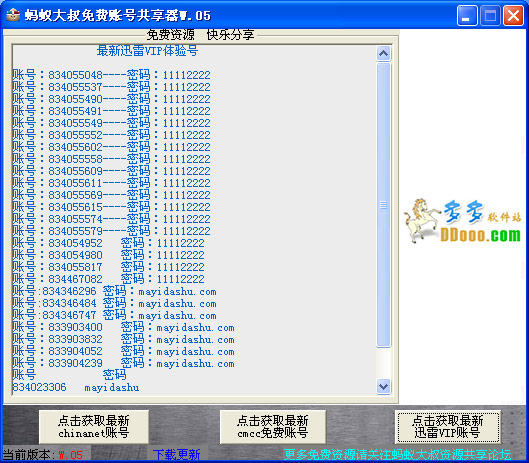Select the account row 834055490
Image resolution: width=529 pixels, height=463 pixels.
pos(112,99)
